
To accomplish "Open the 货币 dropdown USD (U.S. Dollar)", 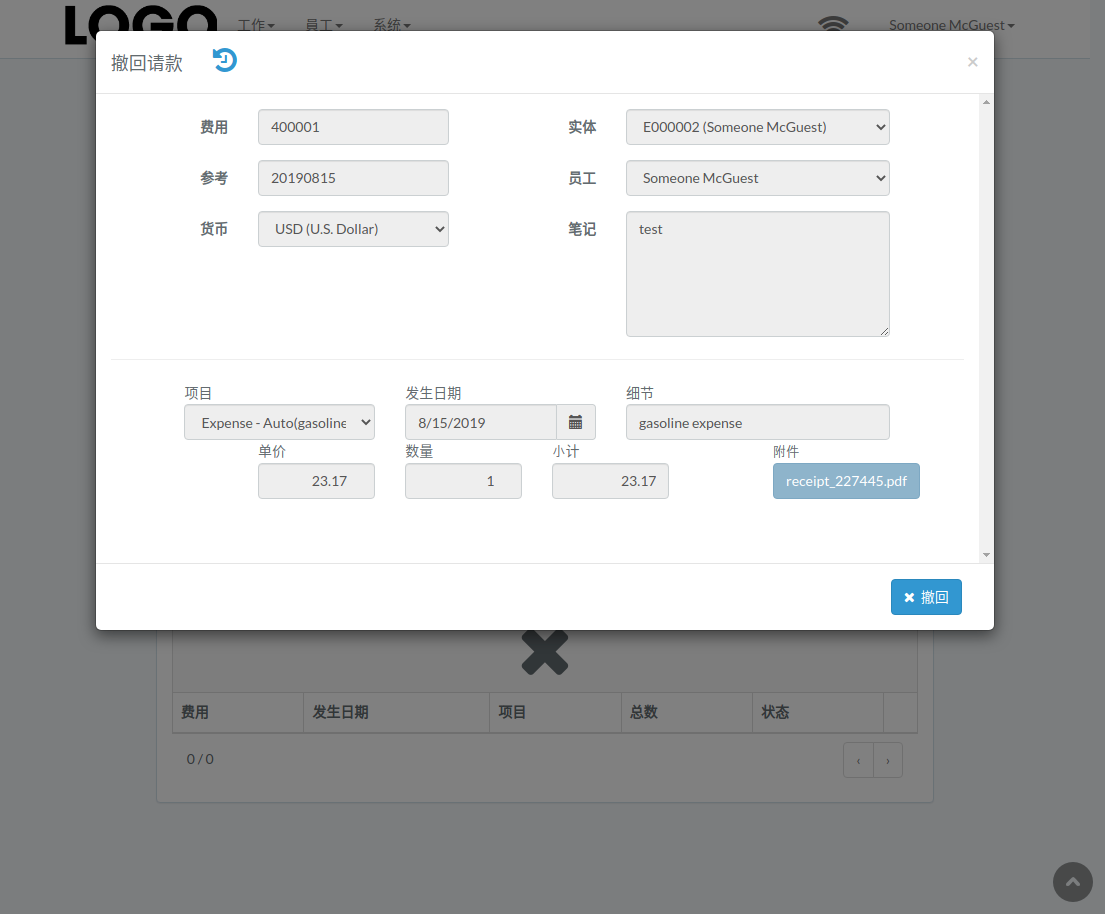I will 353,229.
